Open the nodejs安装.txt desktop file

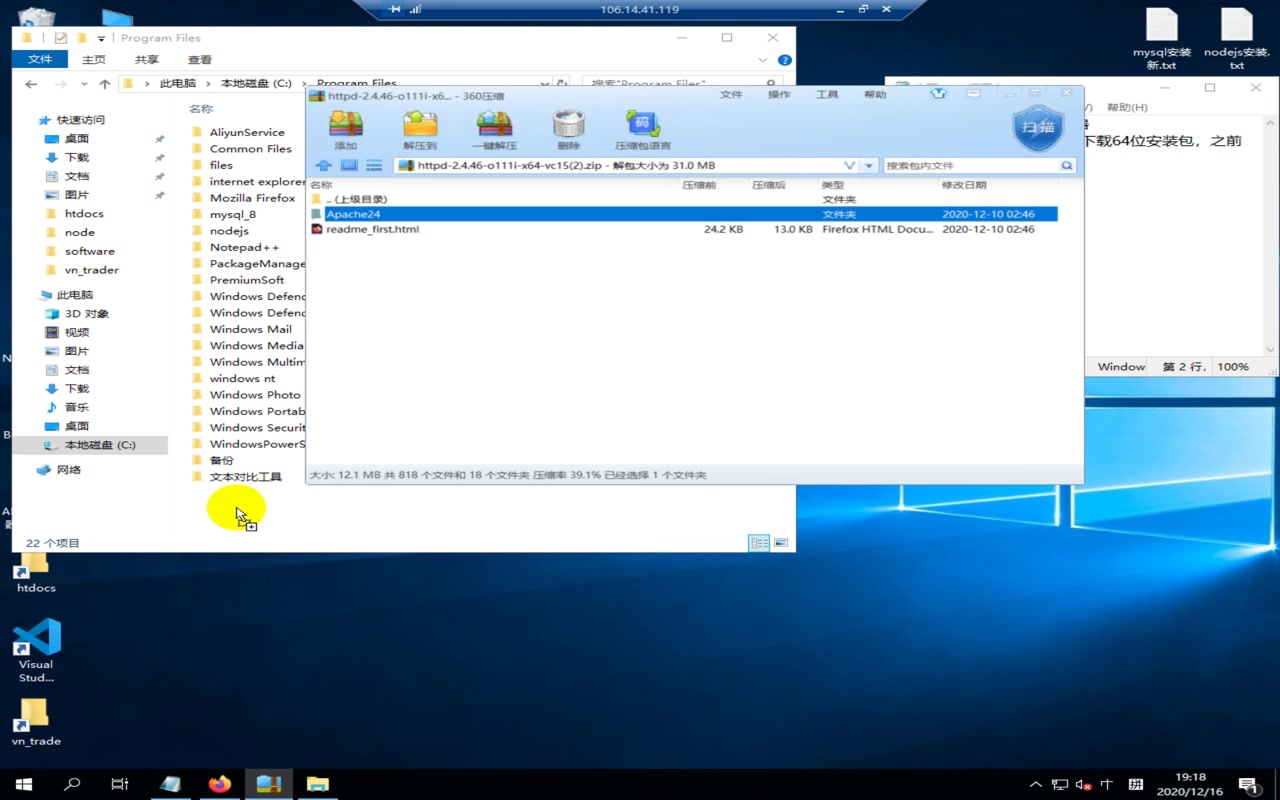pos(1237,39)
